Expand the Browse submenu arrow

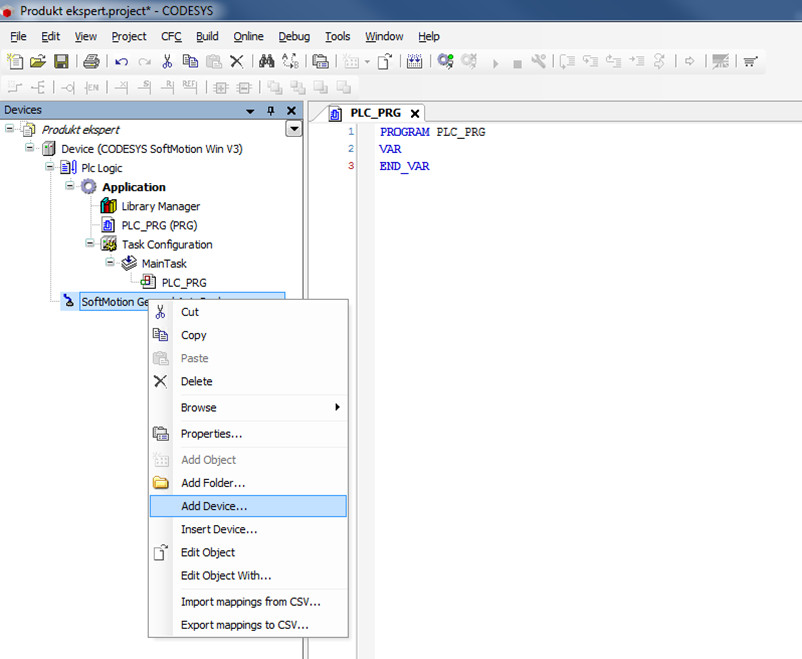point(337,407)
